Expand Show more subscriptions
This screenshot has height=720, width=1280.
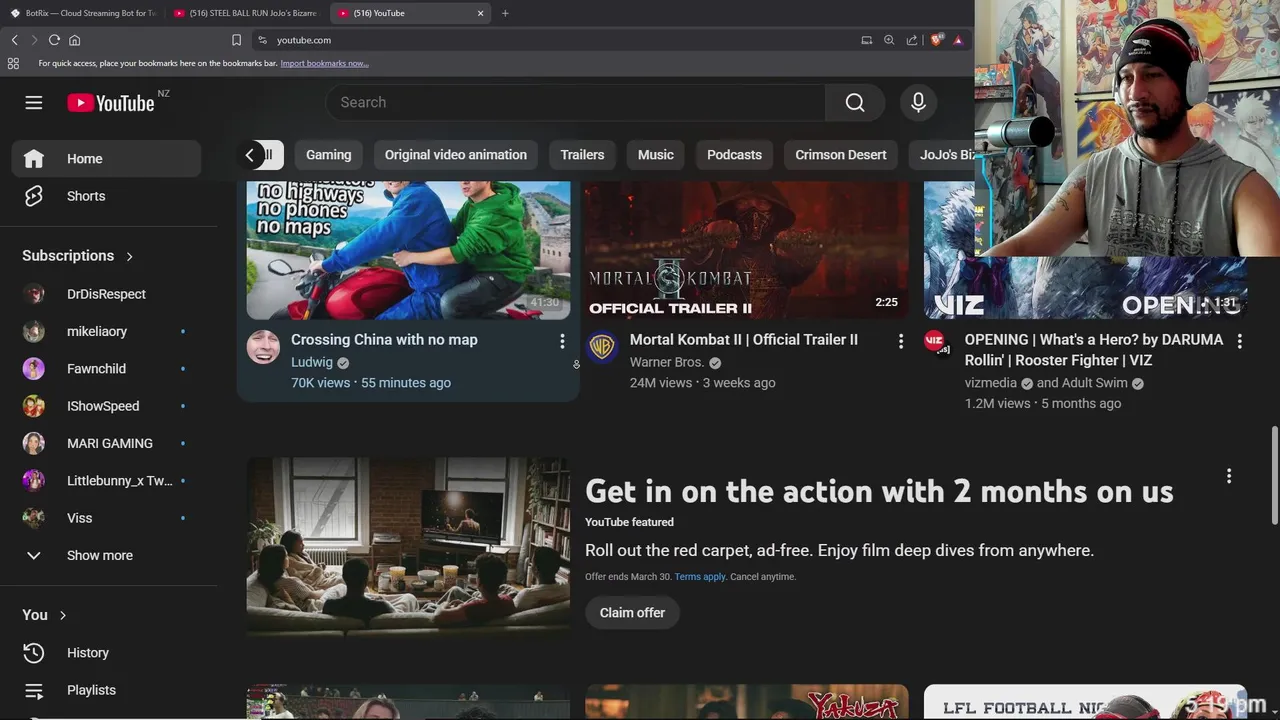tap(108, 555)
